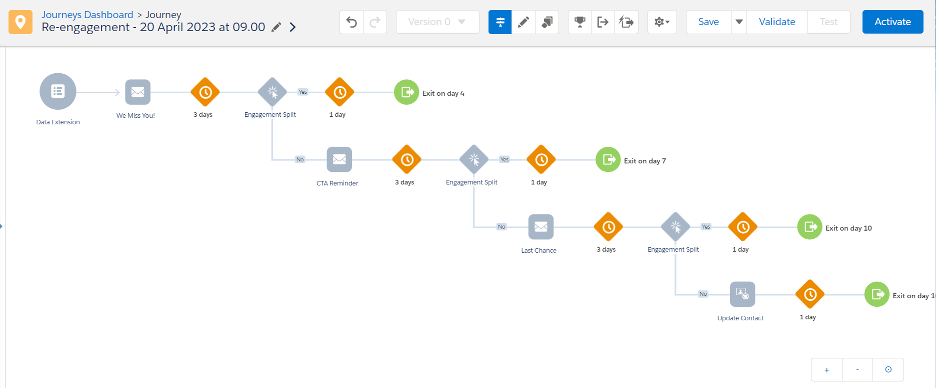Select the pencil edit mode icon in the toolbar

[524, 22]
